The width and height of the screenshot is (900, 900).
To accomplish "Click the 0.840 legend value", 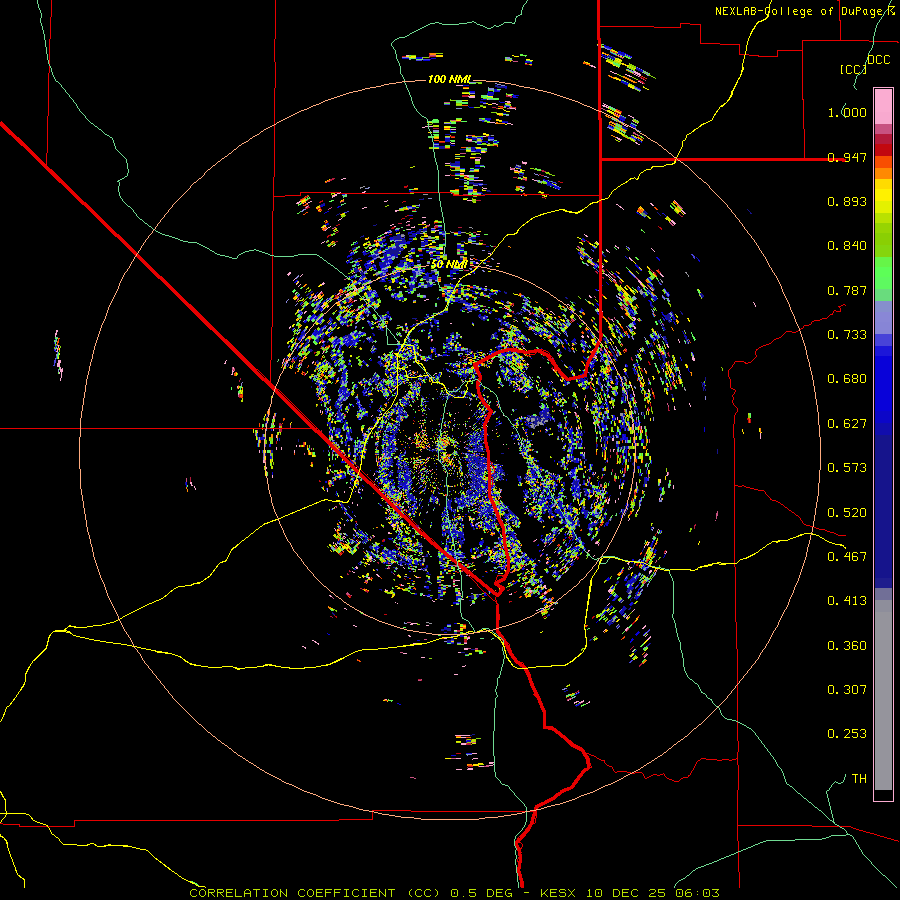I will point(847,246).
